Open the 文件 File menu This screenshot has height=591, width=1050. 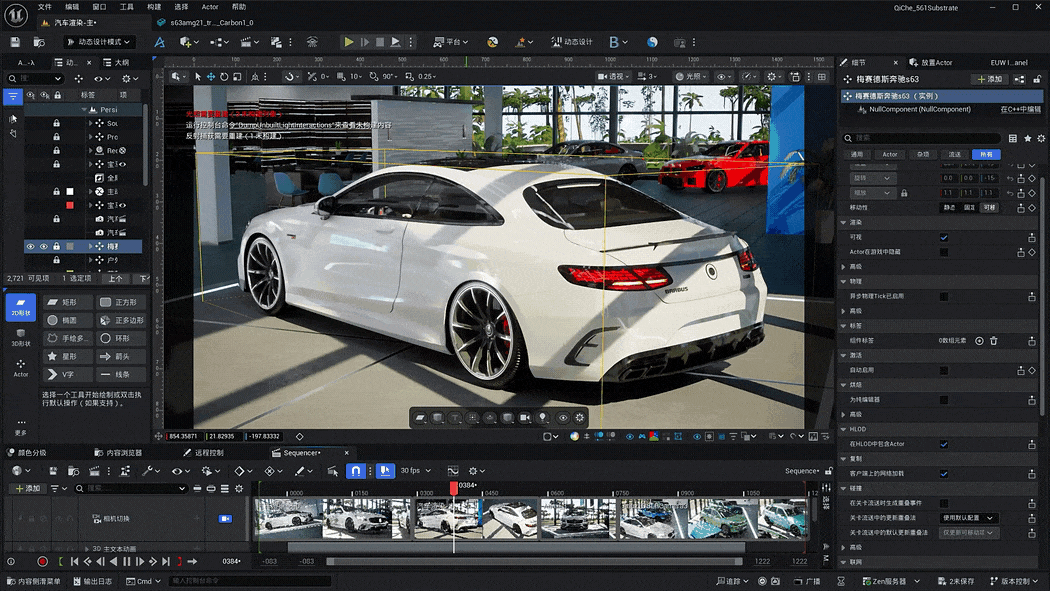coord(45,7)
